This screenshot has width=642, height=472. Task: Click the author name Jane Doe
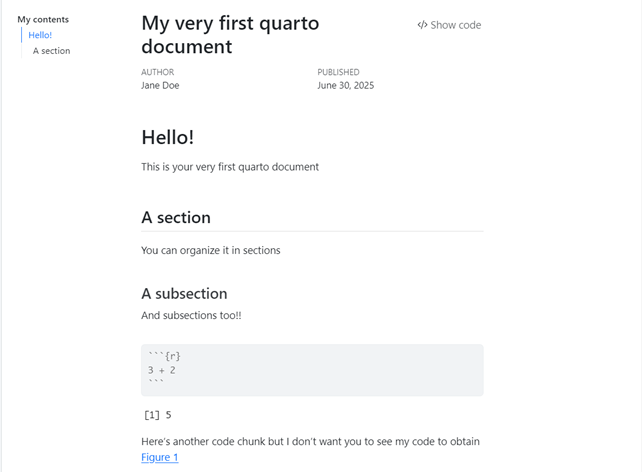coord(160,85)
